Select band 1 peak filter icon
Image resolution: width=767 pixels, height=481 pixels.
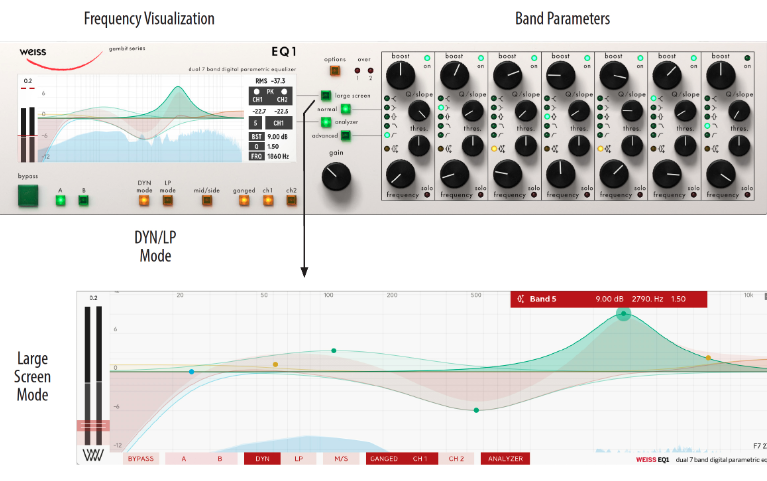pyautogui.click(x=387, y=116)
